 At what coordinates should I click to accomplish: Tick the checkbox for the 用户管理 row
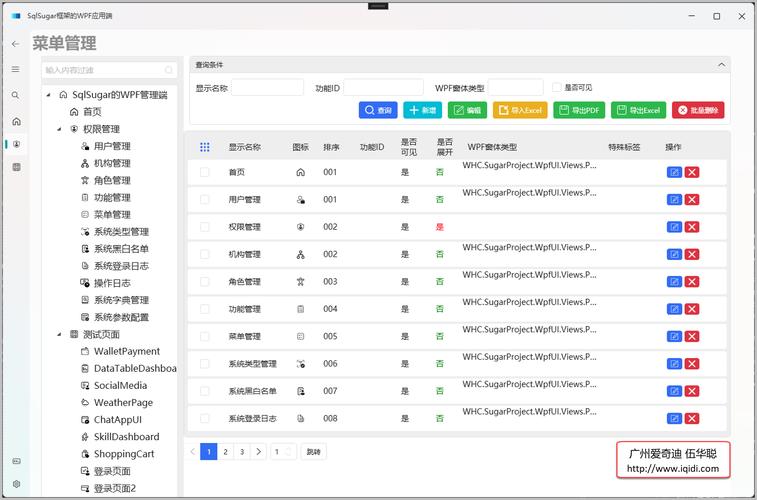pos(205,200)
